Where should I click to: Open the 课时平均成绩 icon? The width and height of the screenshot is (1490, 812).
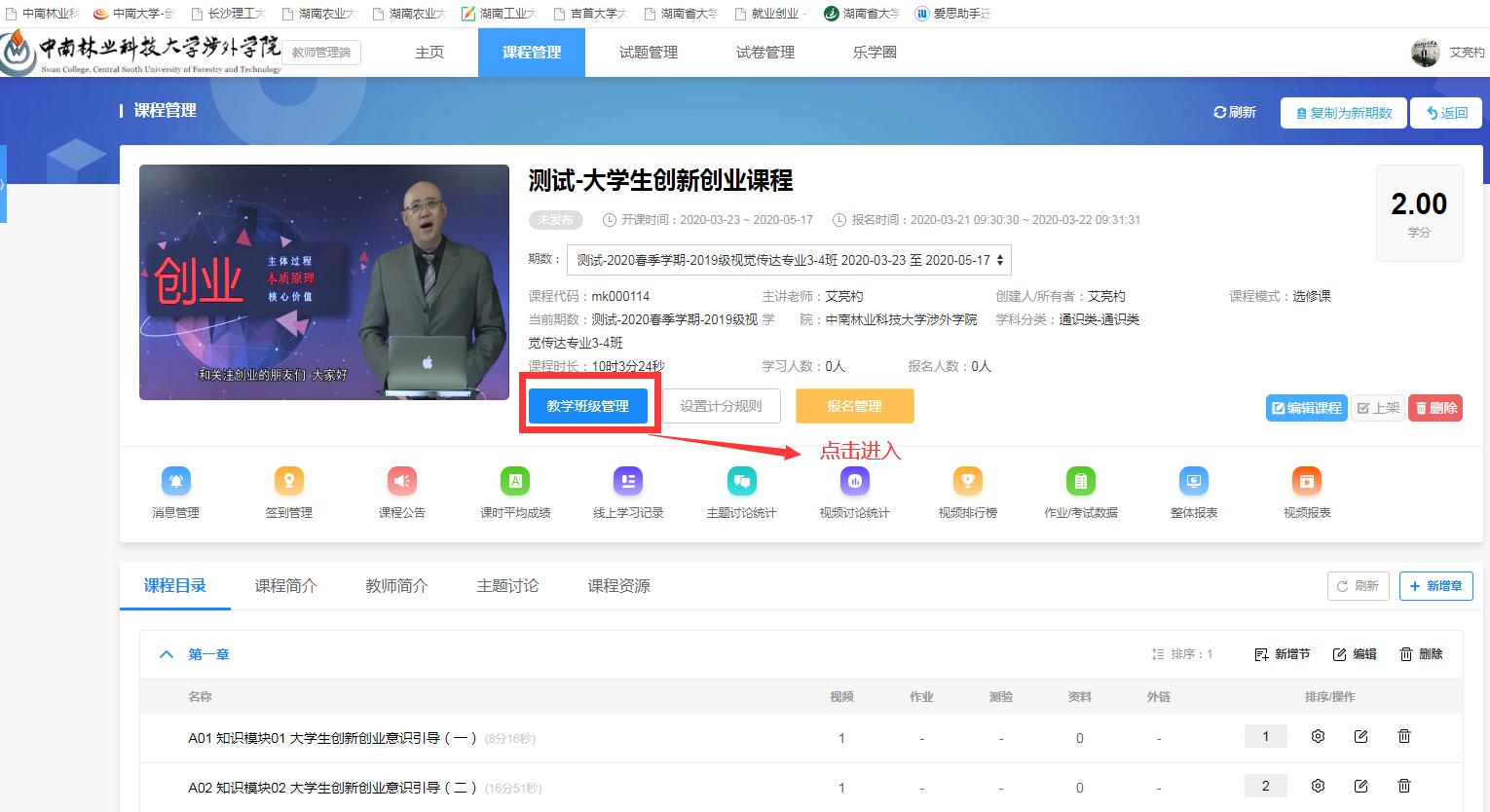point(515,481)
